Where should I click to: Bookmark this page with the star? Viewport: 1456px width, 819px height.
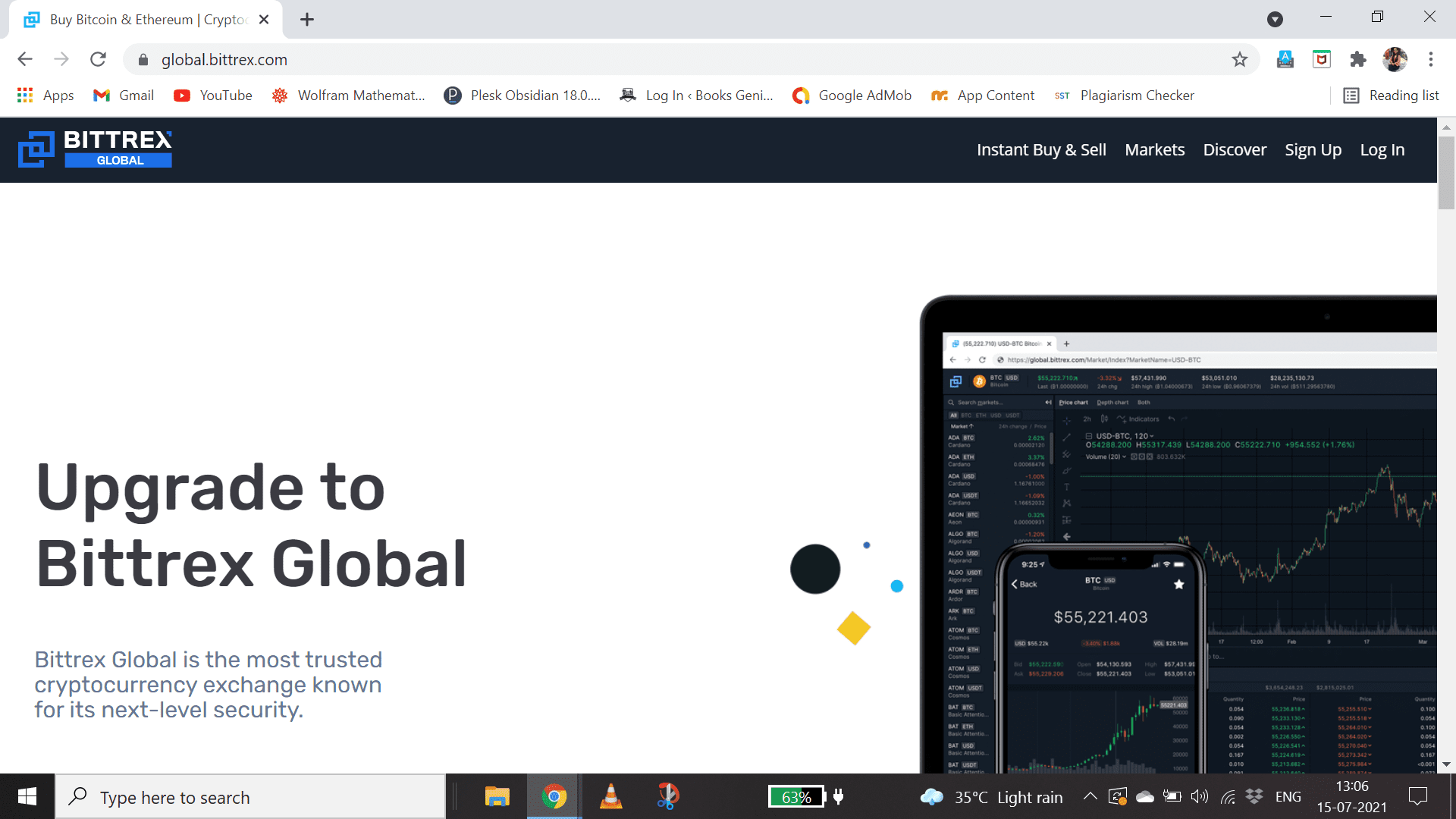(1239, 59)
